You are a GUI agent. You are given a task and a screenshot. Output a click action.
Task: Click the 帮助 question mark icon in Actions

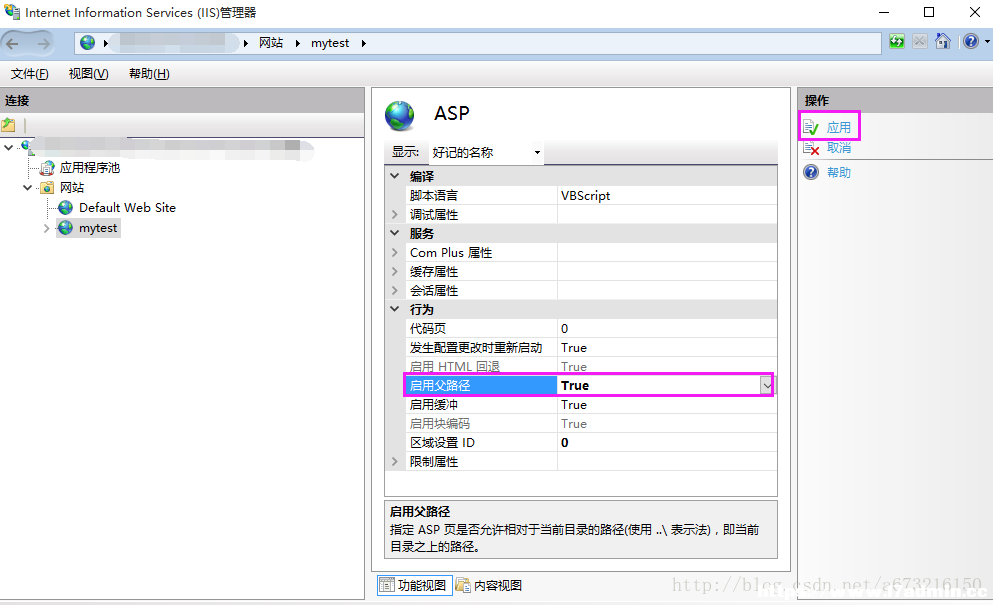point(811,172)
